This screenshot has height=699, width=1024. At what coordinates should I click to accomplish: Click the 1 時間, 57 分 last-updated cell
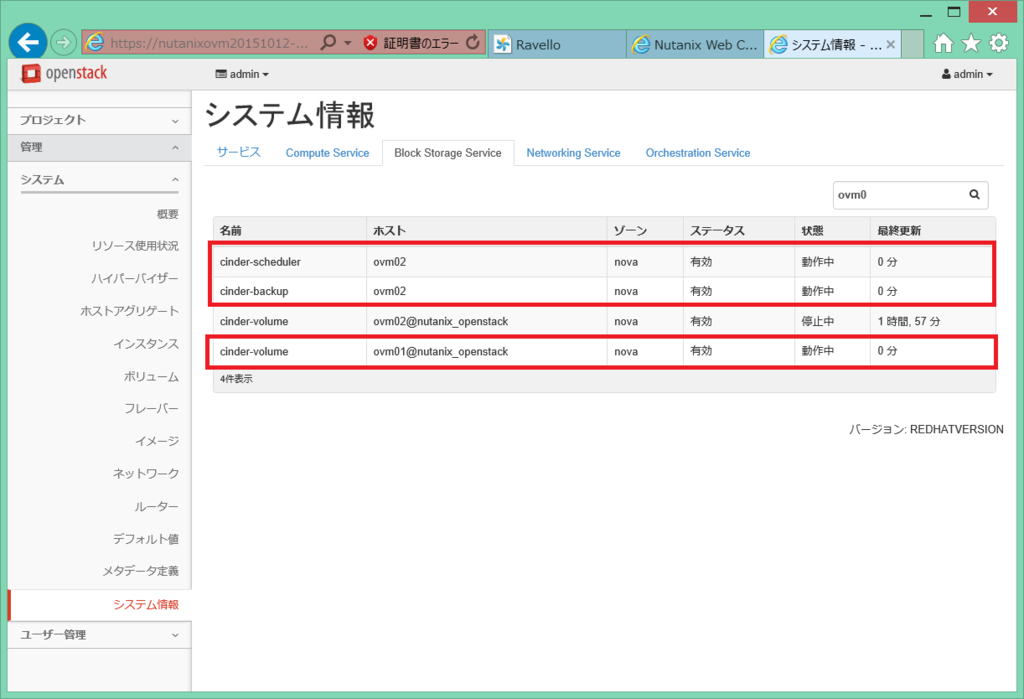point(933,321)
